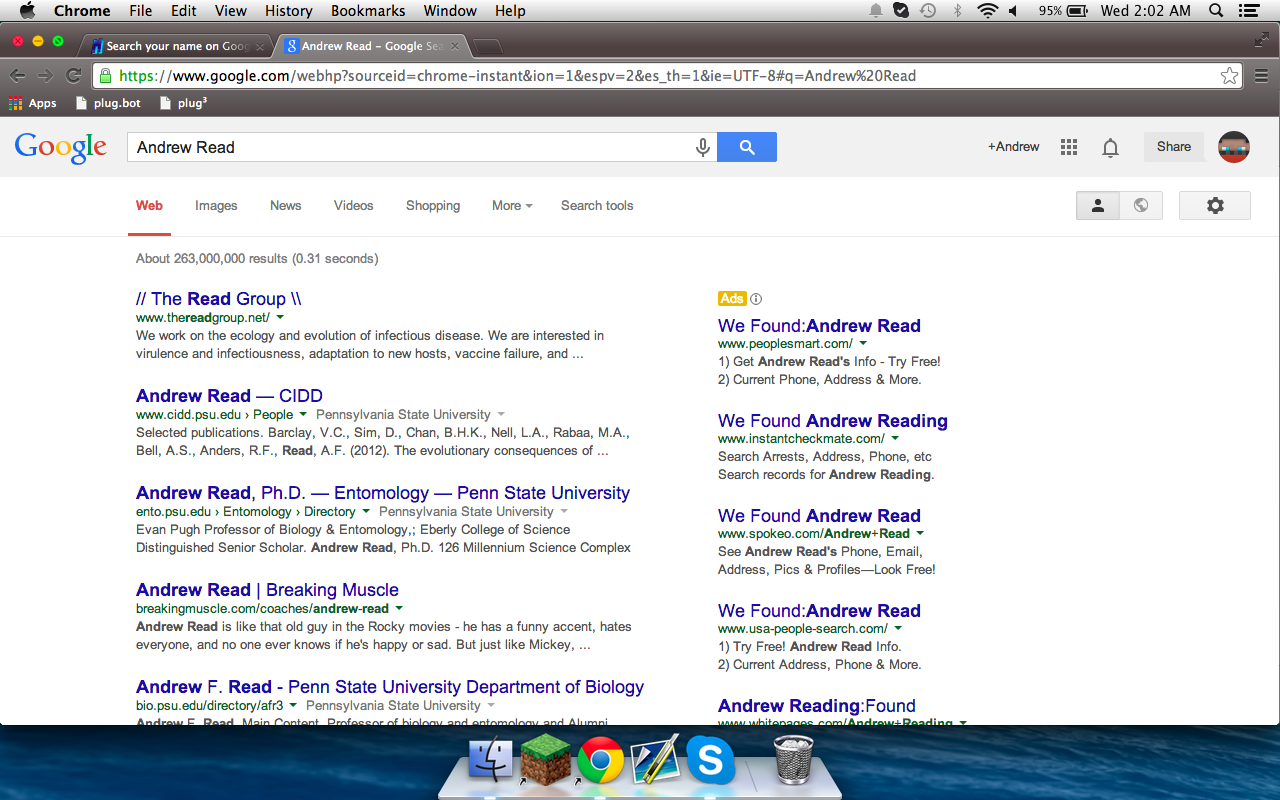Viewport: 1280px width, 800px height.
Task: Open 'Andrew Read — CIDD' result
Action: (x=229, y=396)
